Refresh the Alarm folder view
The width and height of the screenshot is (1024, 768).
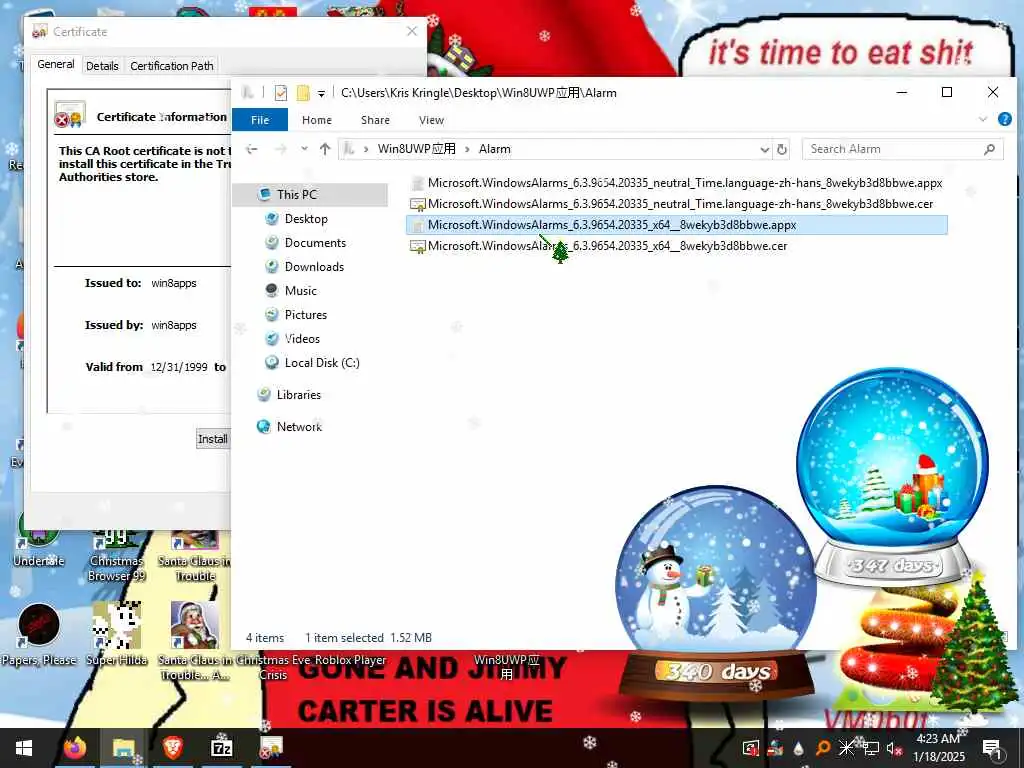(782, 150)
